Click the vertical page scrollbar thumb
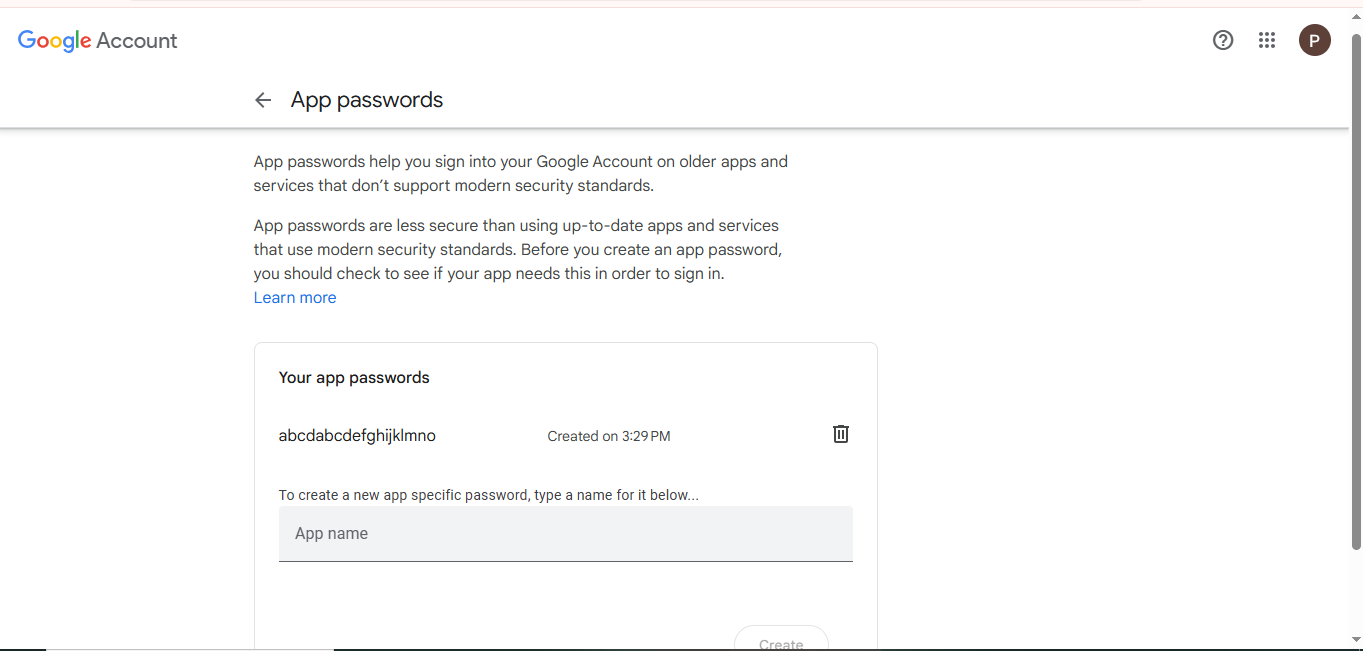Screen dimensions: 1363x651 1356,290
